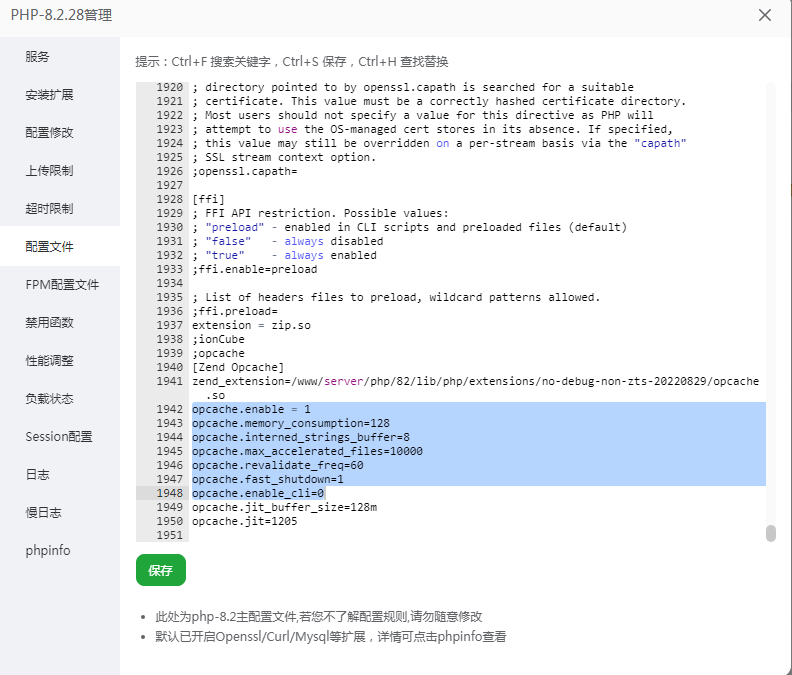Open 禁用函数 section
792x675 pixels.
49,323
